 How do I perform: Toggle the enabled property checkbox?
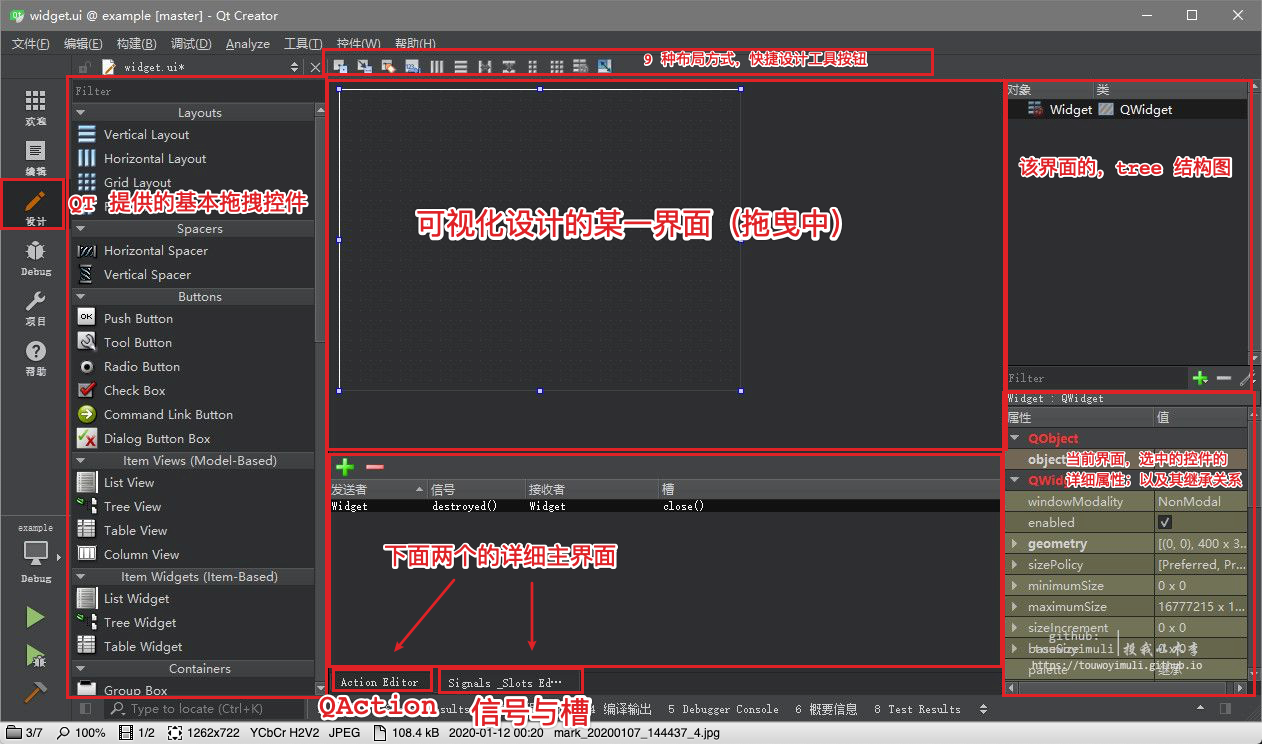(1164, 523)
